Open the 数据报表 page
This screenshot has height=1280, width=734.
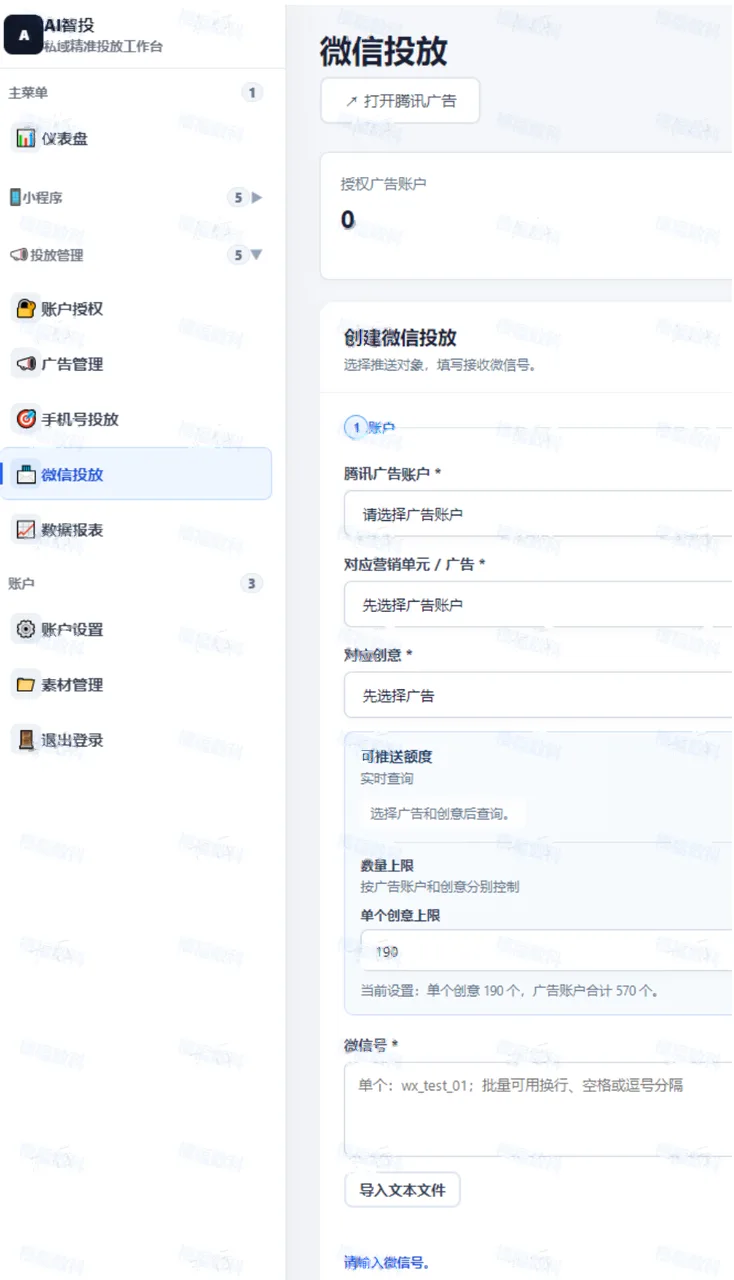pyautogui.click(x=136, y=530)
